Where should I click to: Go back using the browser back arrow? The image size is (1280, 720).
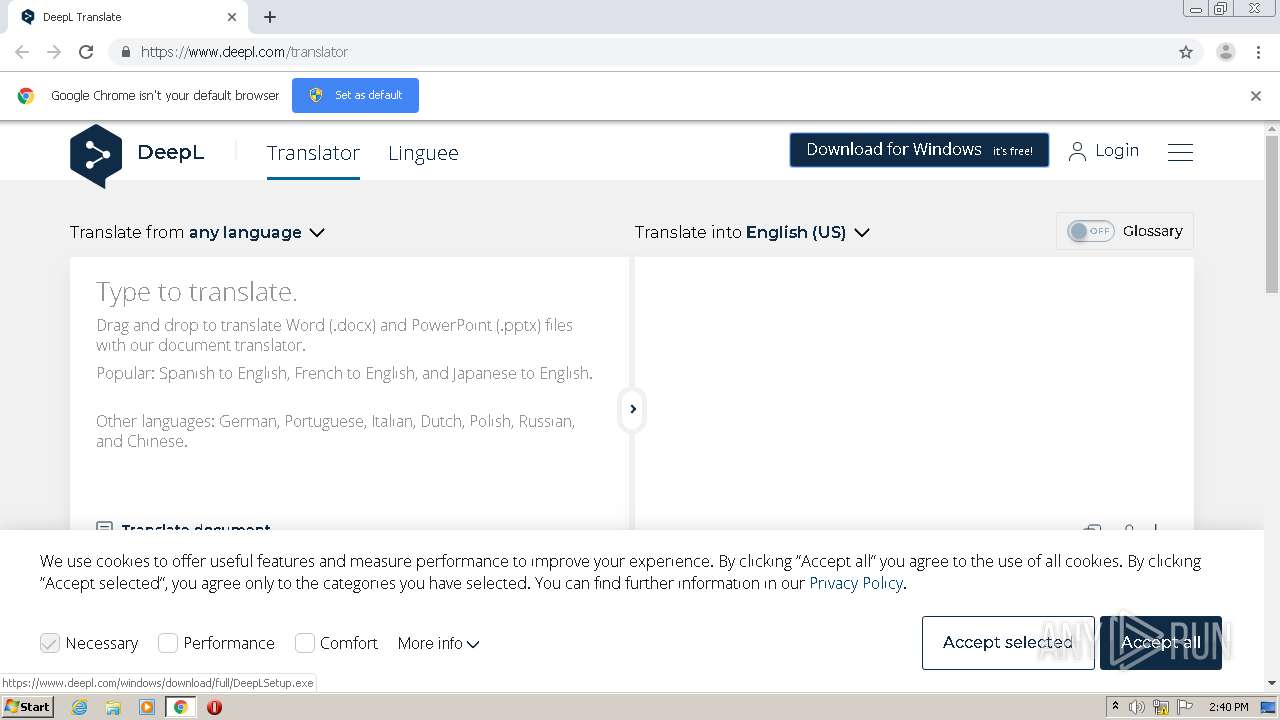(22, 52)
